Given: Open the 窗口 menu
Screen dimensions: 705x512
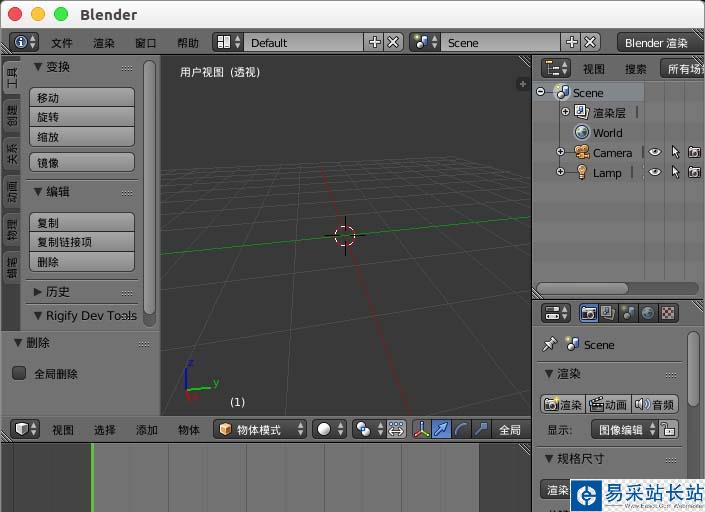Looking at the screenshot, I should (x=146, y=43).
